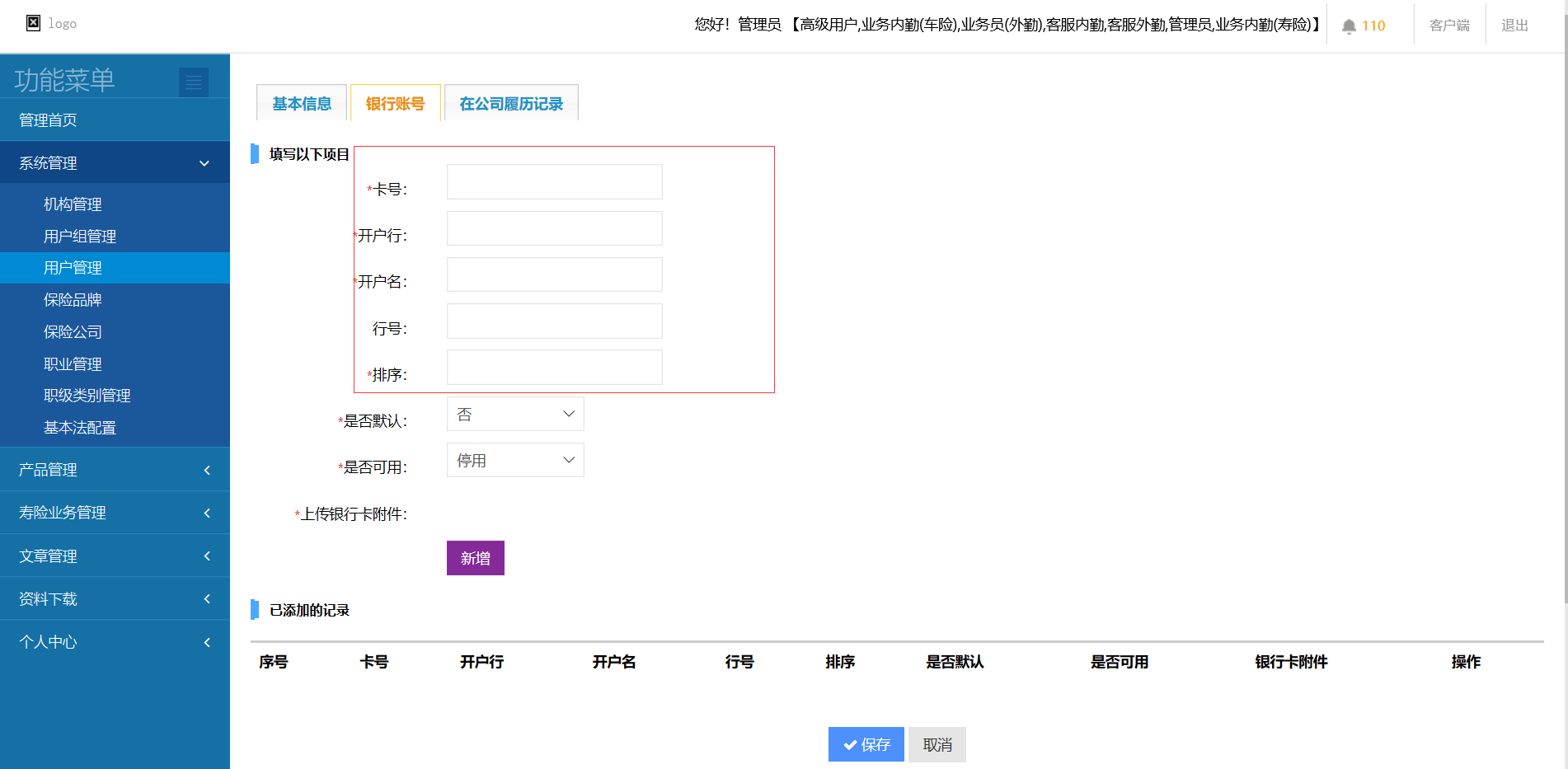The height and width of the screenshot is (769, 1568).
Task: Open the 是否默认 dropdown
Action: pos(515,414)
